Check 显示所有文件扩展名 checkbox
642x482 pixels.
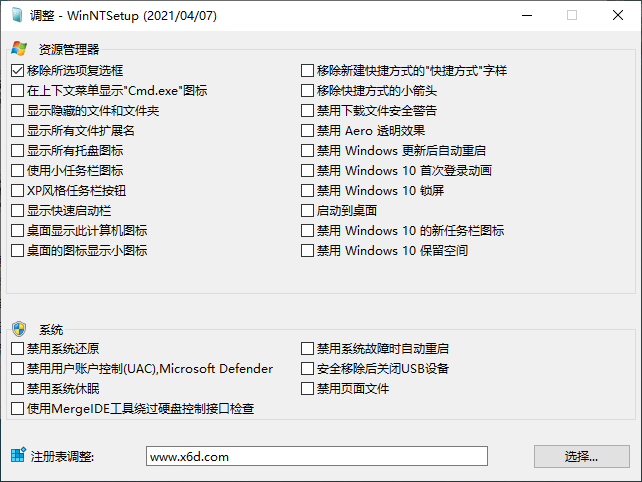coord(18,131)
